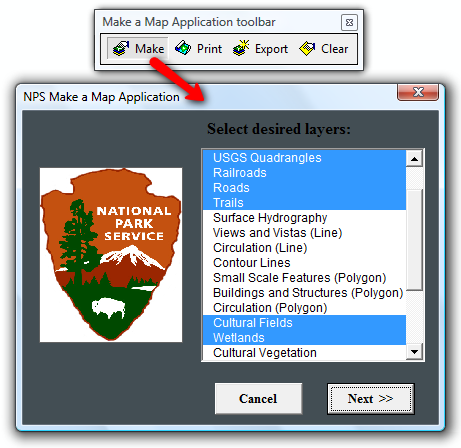Close the Make a Map Application toolbar

pyautogui.click(x=349, y=22)
